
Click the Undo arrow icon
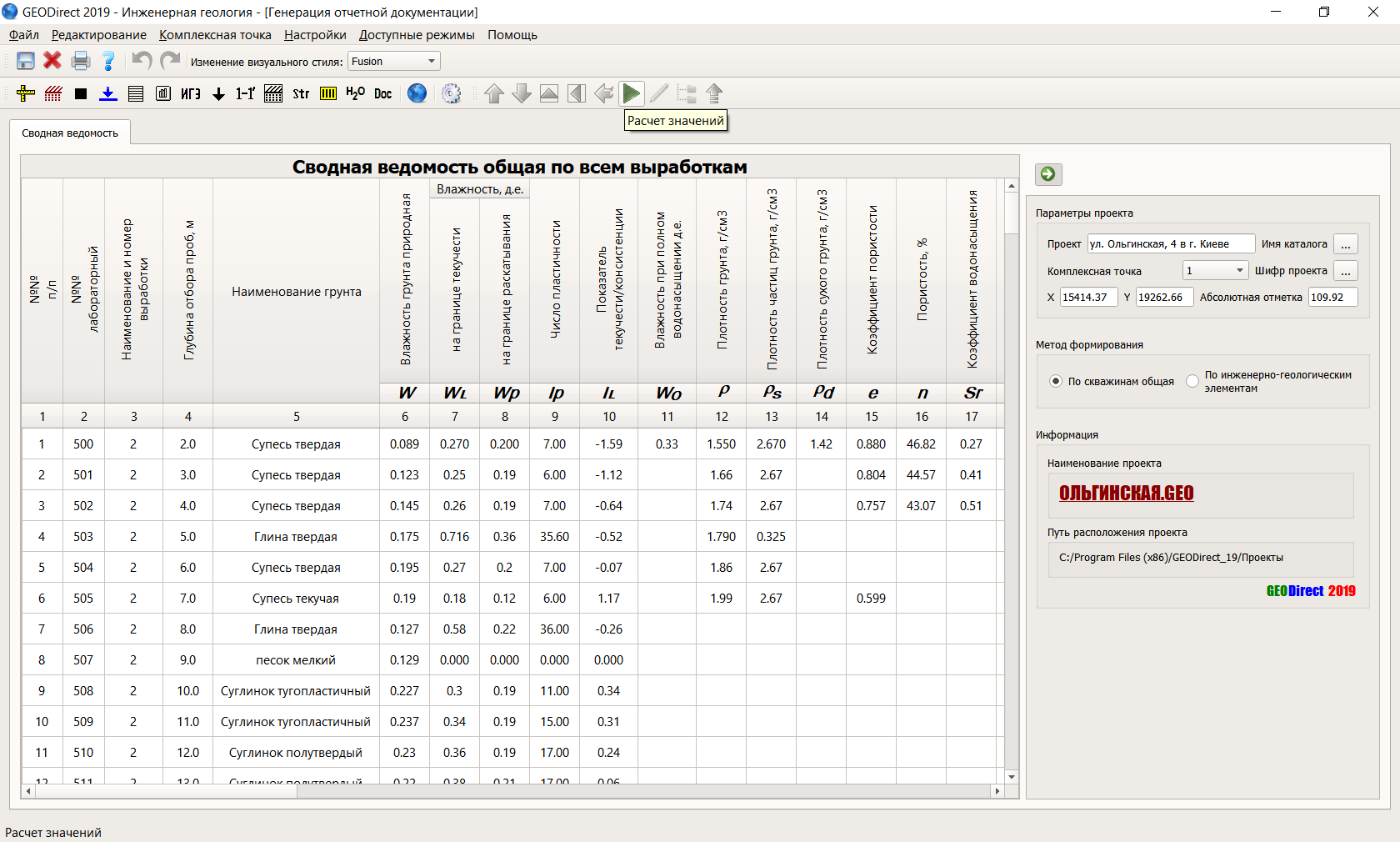point(142,61)
